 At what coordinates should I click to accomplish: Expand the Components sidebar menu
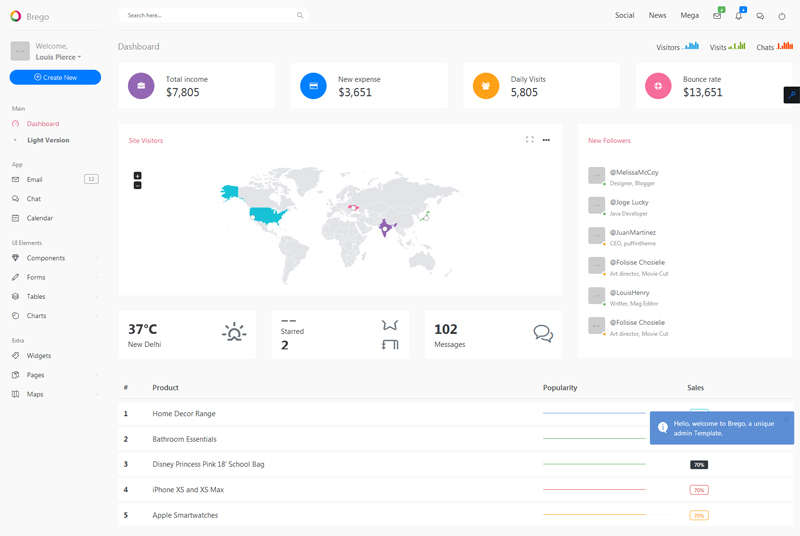tap(55, 258)
